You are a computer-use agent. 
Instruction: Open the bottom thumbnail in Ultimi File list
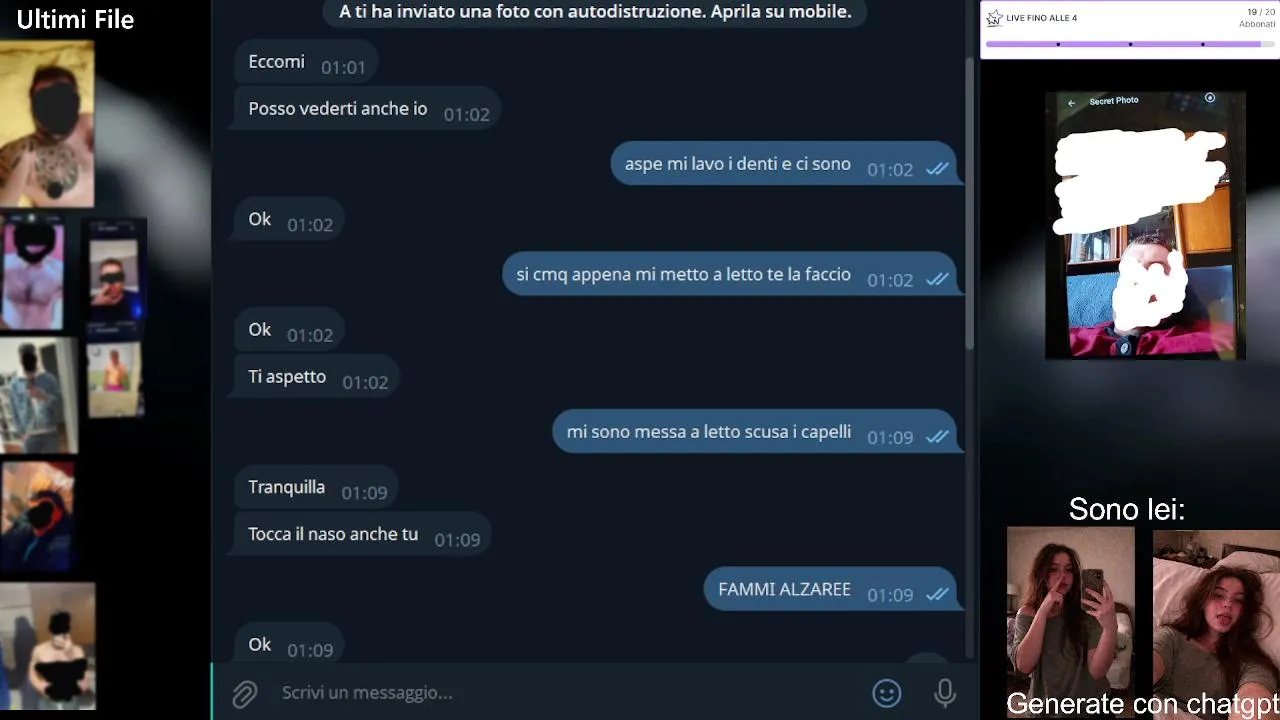[x=47, y=646]
